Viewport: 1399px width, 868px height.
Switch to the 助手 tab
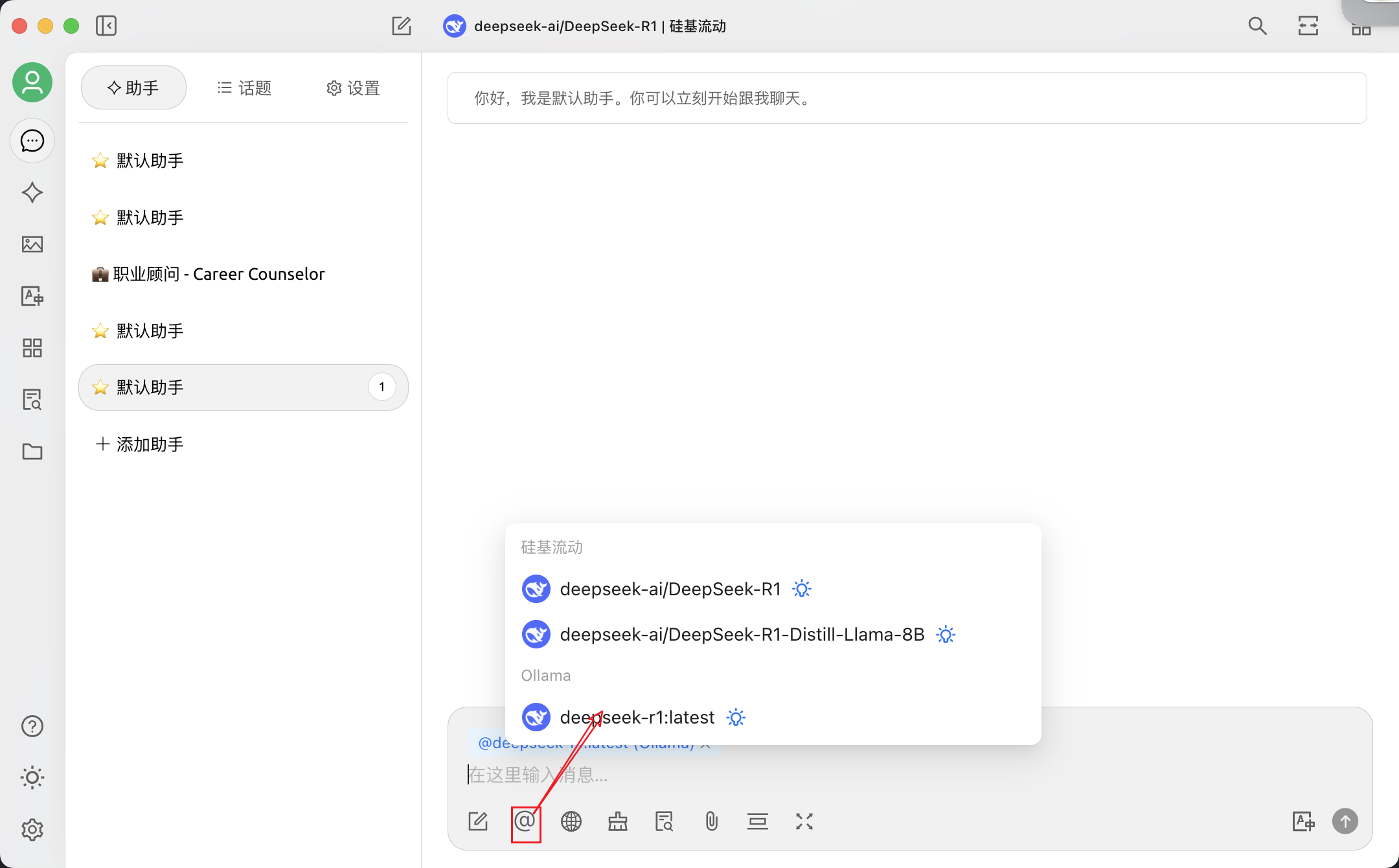[x=133, y=87]
